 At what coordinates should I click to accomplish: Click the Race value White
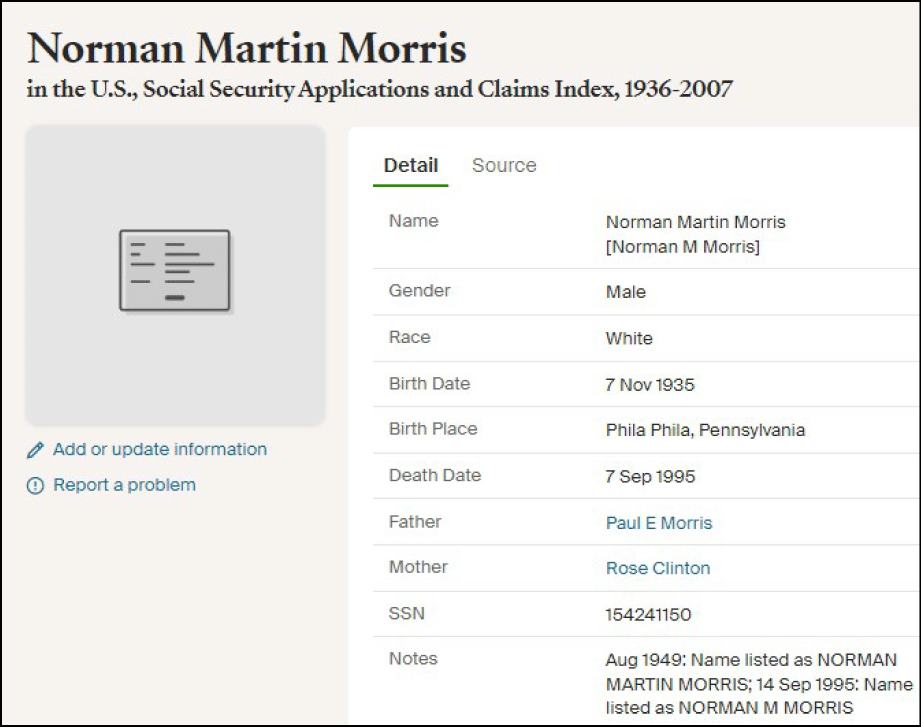pos(629,338)
